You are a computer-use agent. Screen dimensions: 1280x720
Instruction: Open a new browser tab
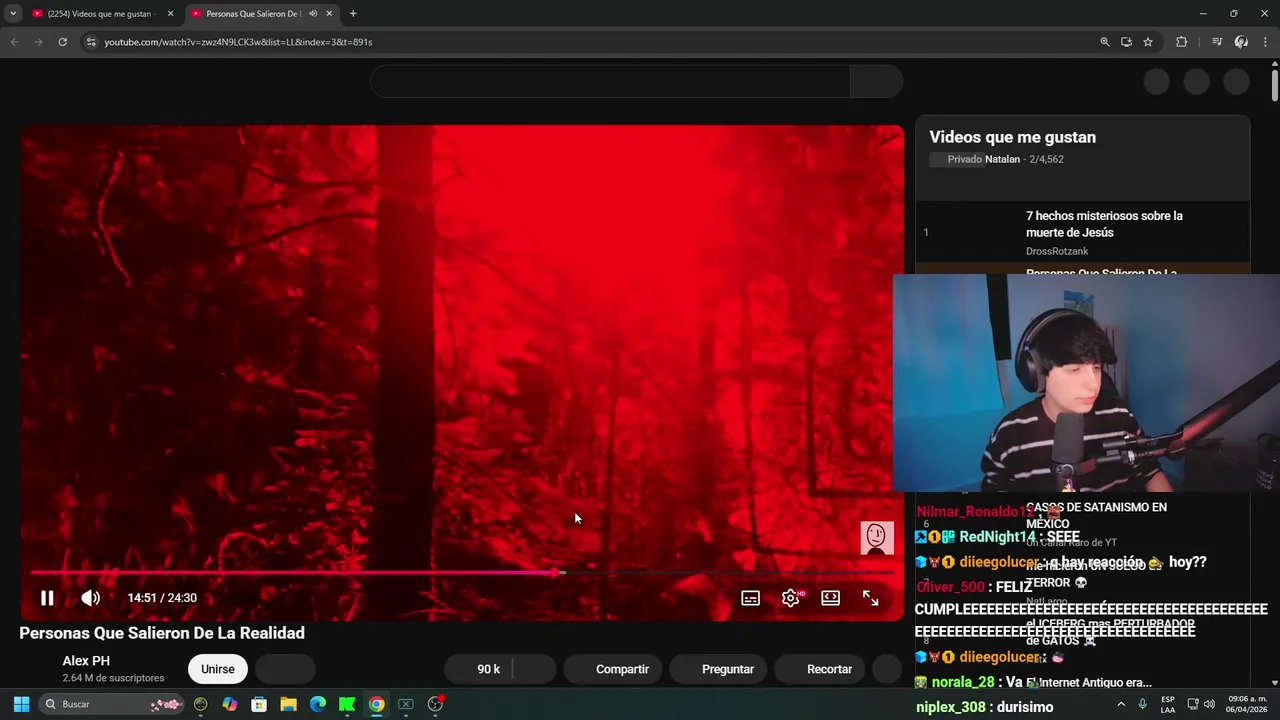pos(353,14)
